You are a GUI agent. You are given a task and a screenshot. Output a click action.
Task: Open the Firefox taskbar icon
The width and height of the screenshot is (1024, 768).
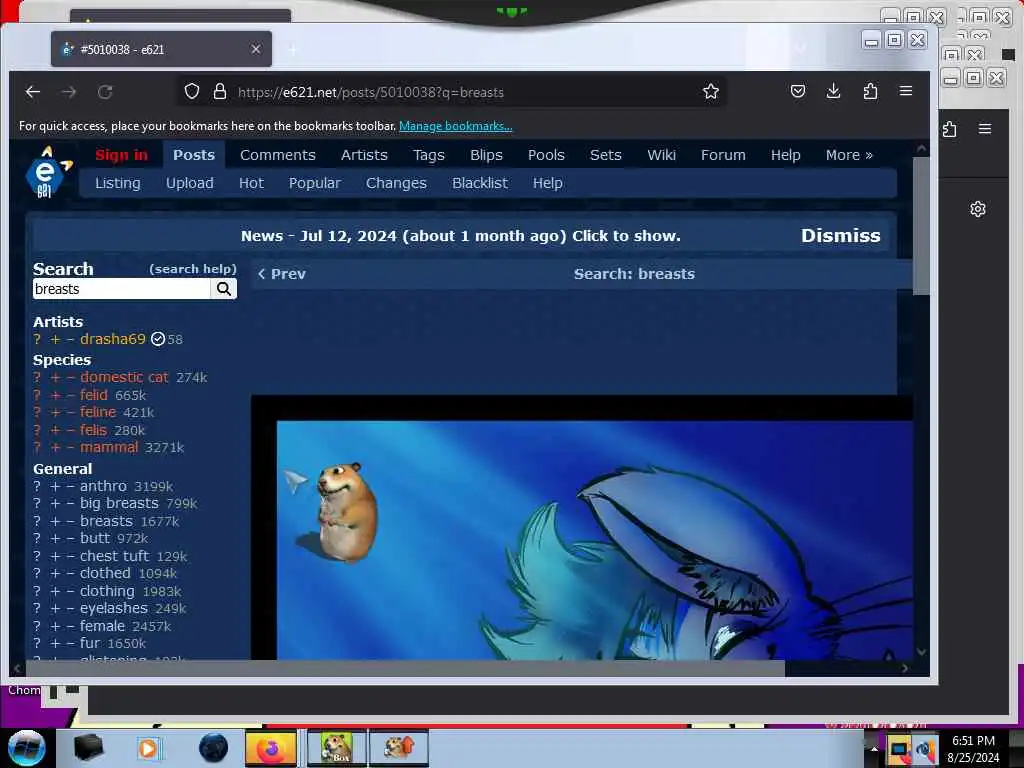(x=271, y=748)
